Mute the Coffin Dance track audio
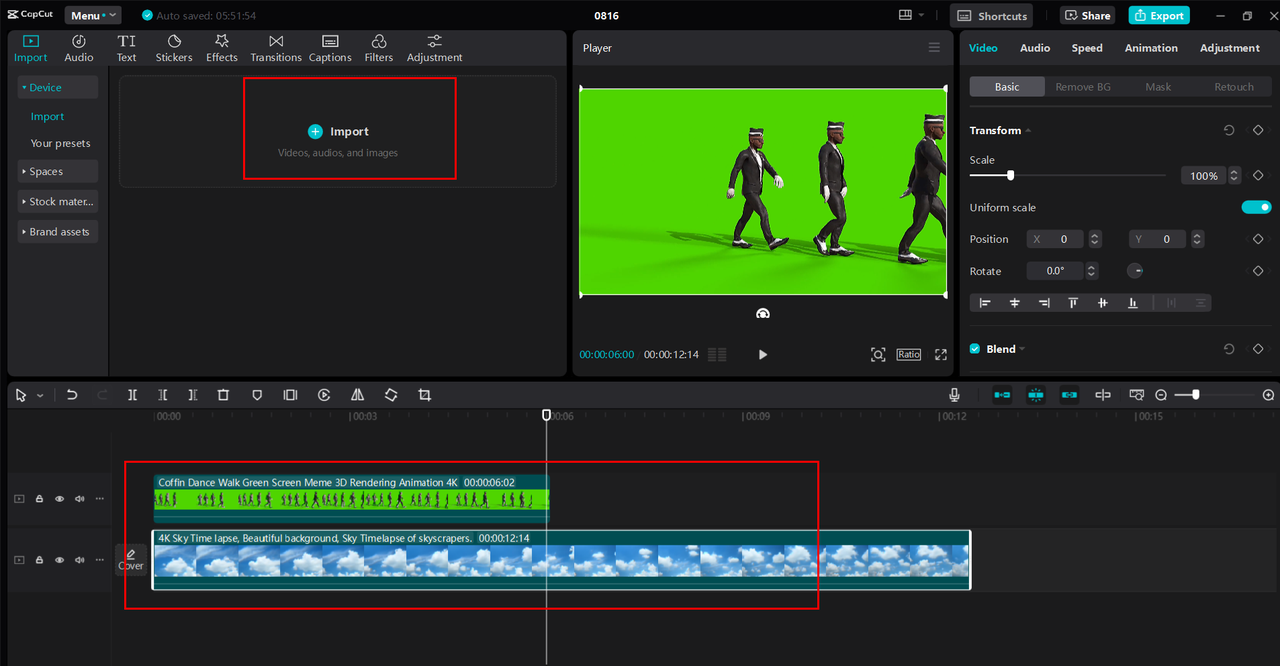The height and width of the screenshot is (666, 1280). tap(79, 498)
